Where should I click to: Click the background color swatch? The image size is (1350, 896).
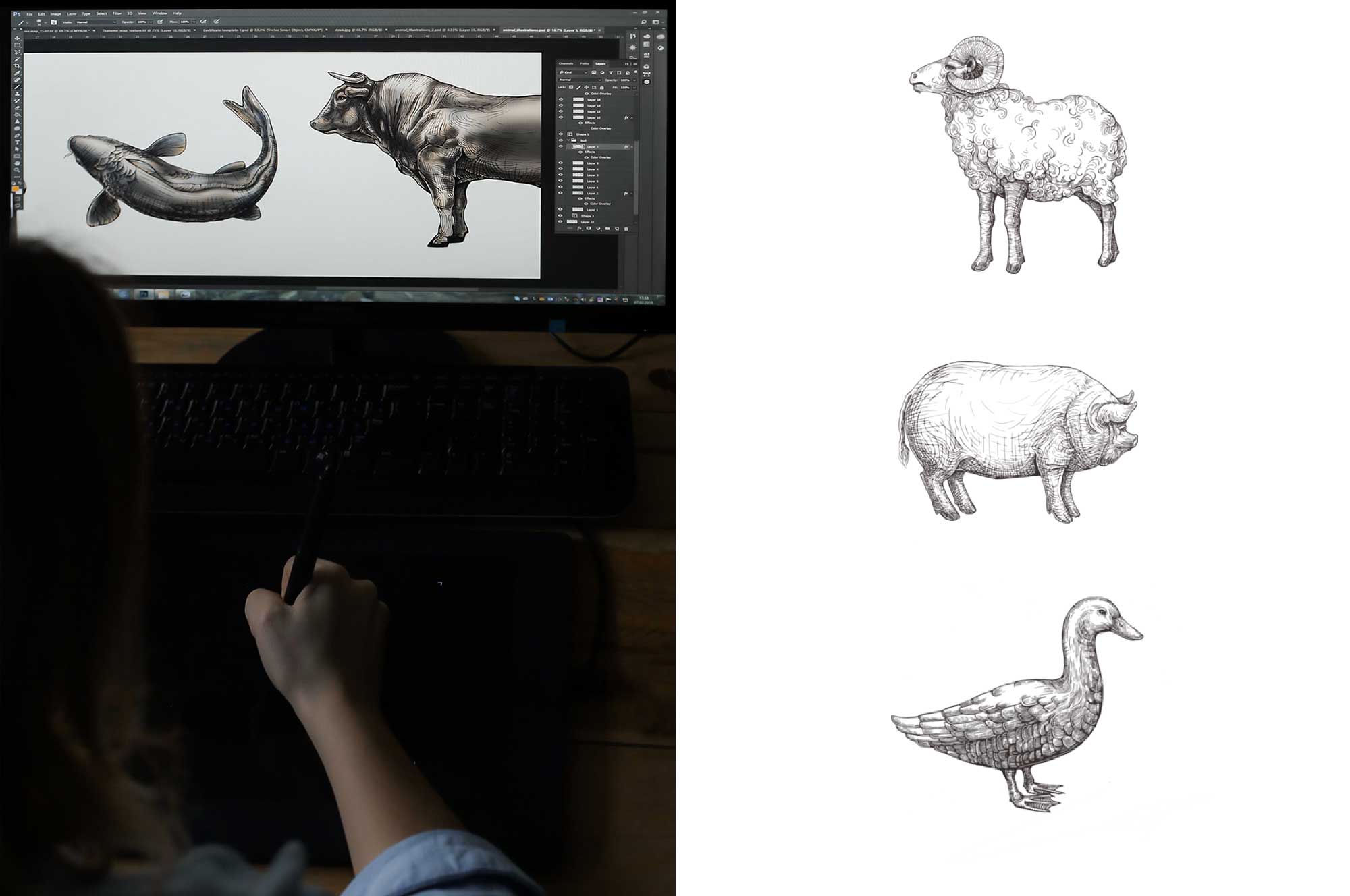[20, 192]
